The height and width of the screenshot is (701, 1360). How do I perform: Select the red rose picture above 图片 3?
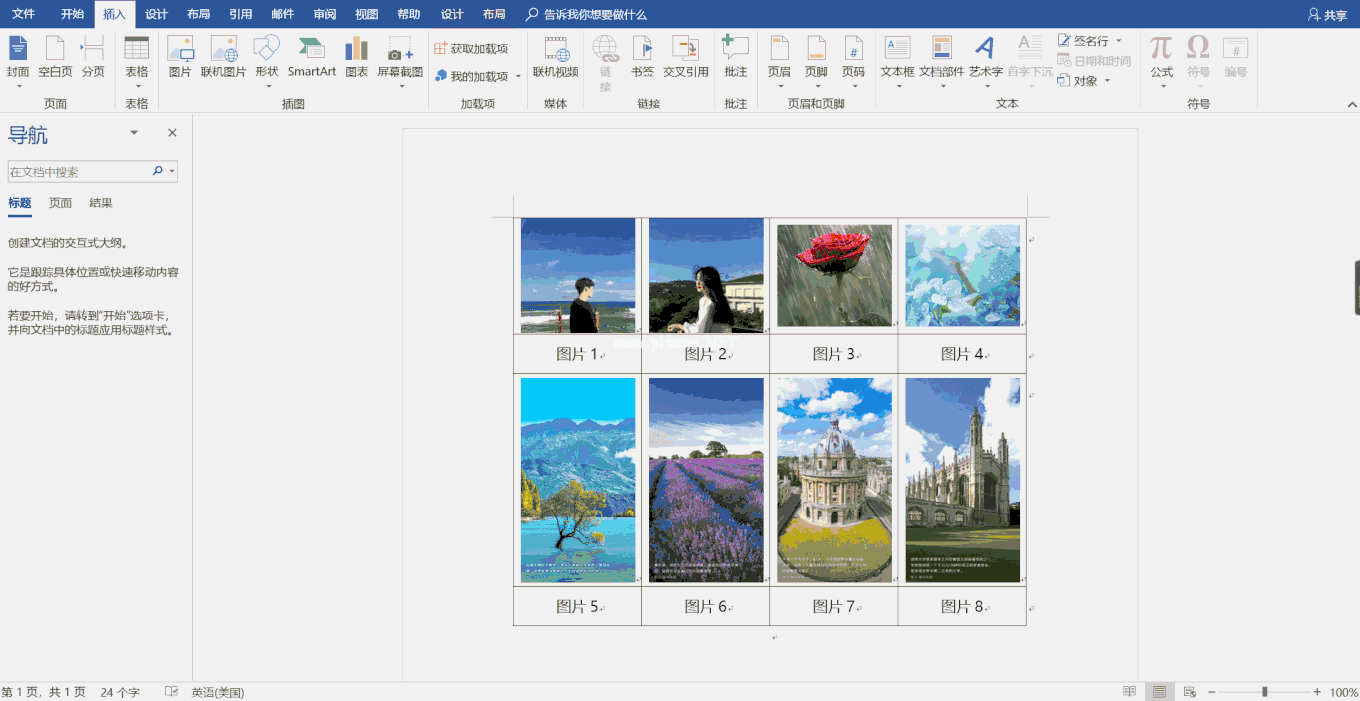coord(834,275)
